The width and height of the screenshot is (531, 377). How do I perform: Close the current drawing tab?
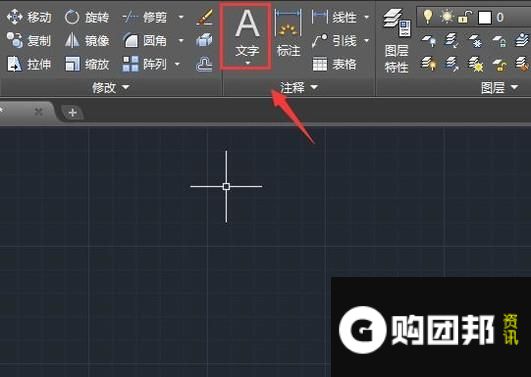tap(39, 112)
